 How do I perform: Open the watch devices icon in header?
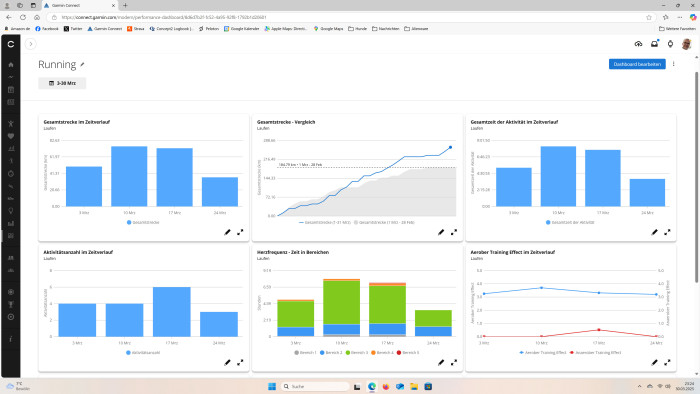[x=671, y=44]
